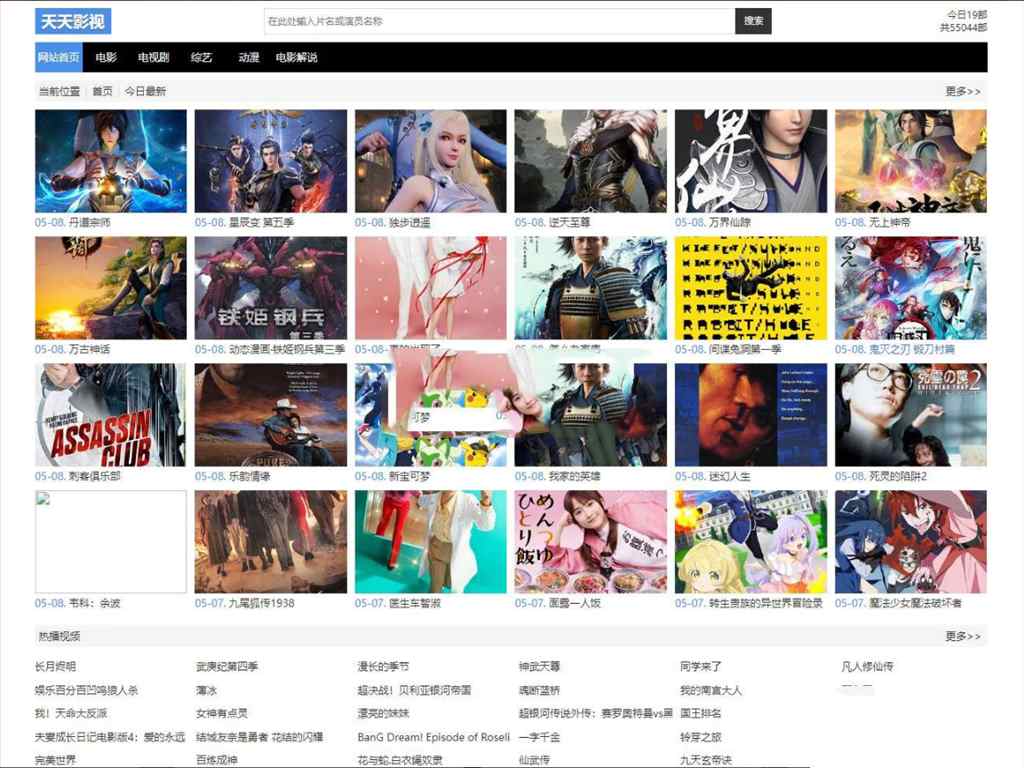
Task: Open the 娱乐百分百凹鸣狼人杀 link
Action: click(87, 690)
